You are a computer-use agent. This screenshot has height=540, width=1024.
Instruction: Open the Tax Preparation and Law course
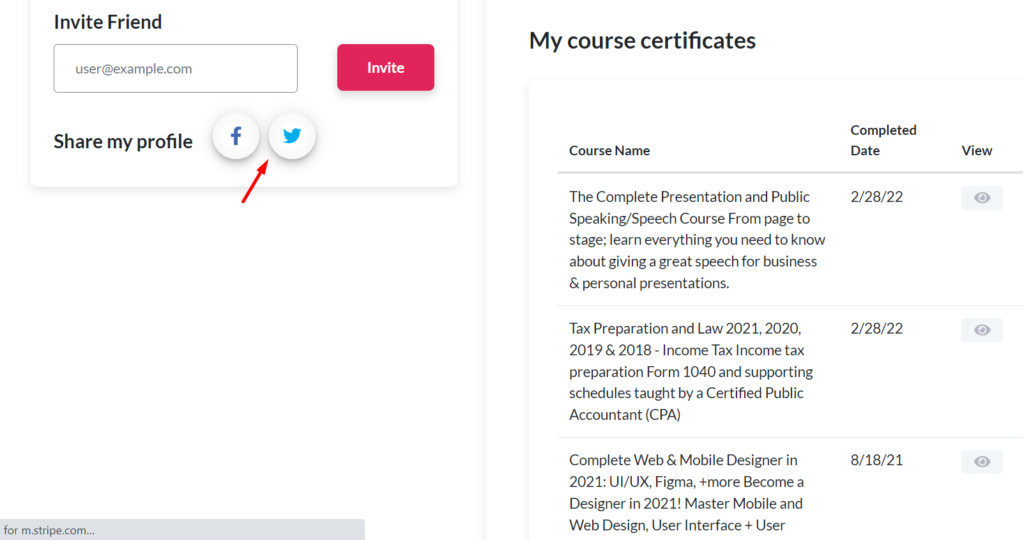point(692,371)
